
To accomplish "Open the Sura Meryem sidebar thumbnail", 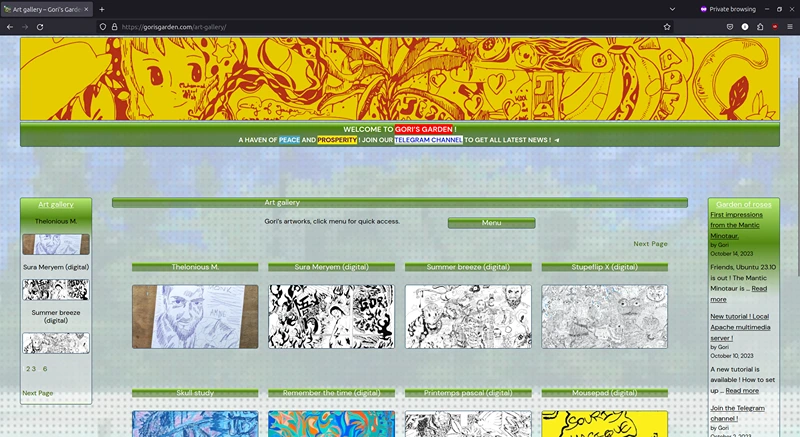I will [x=56, y=290].
